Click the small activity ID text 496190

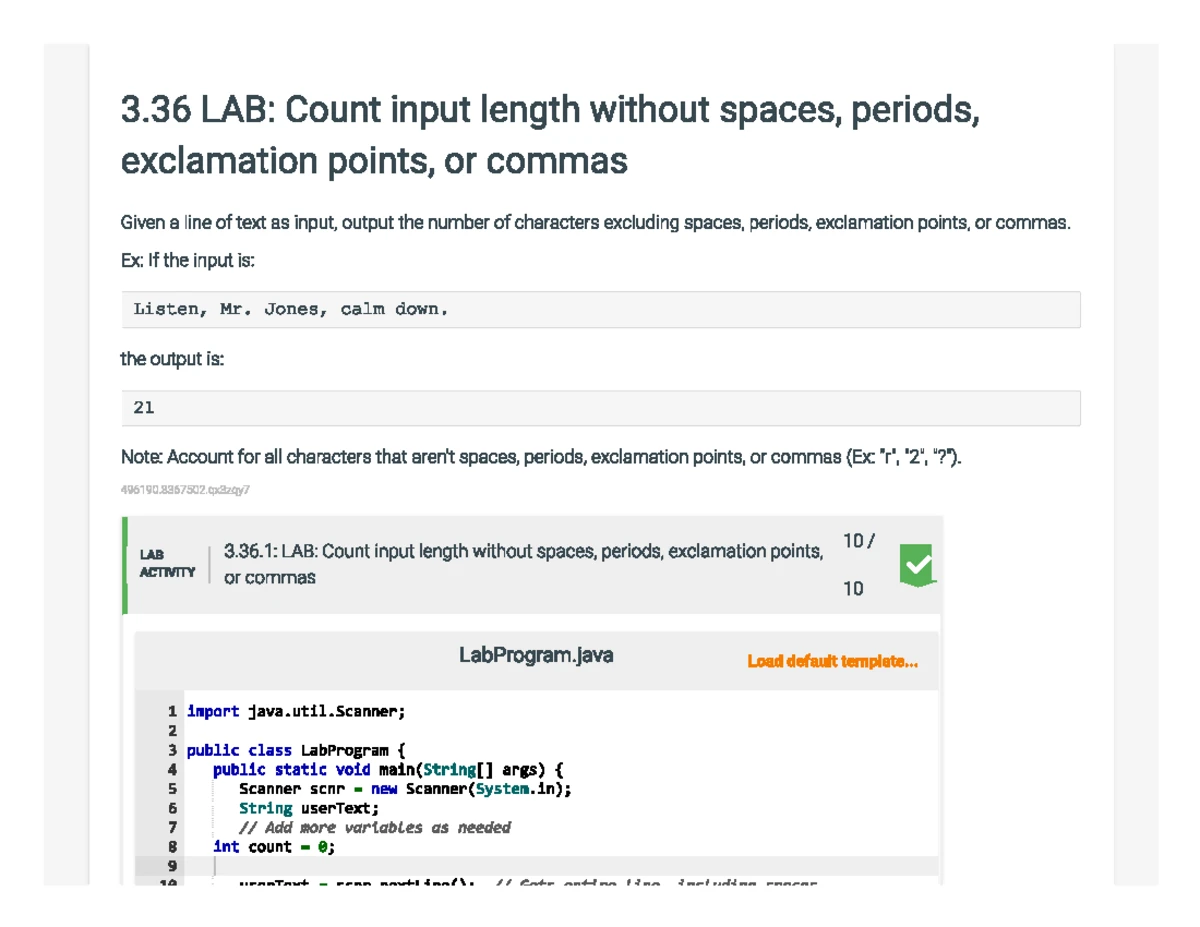185,490
